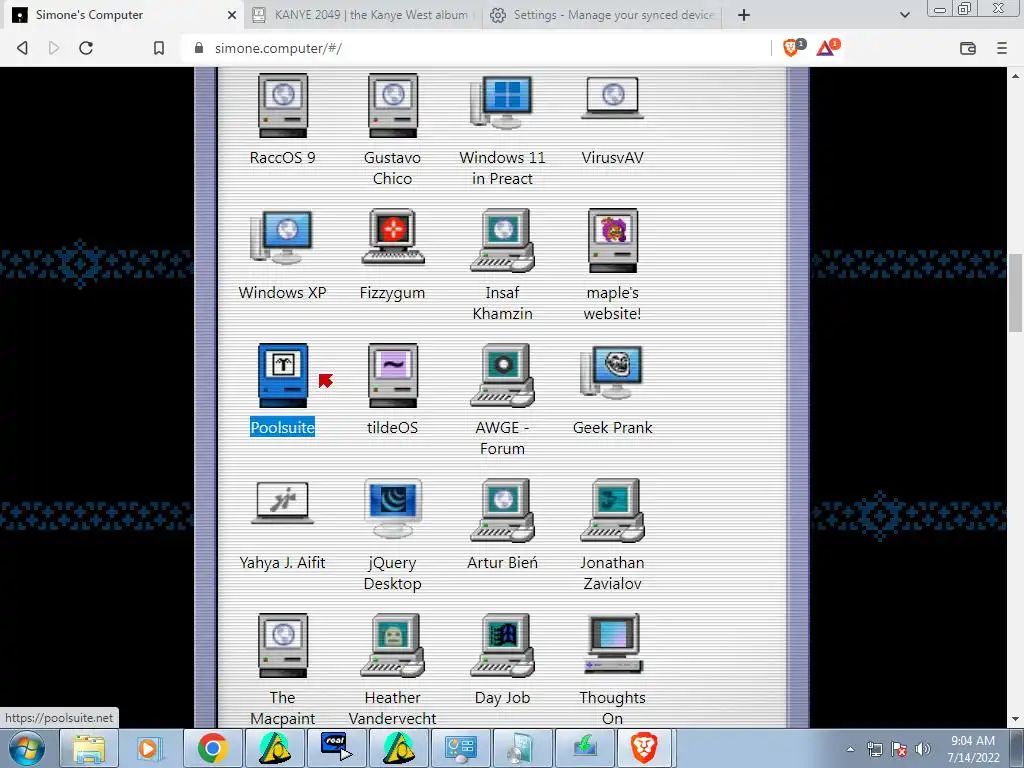Open the Thoughts On computer icon
Image resolution: width=1024 pixels, height=768 pixels.
tap(613, 644)
